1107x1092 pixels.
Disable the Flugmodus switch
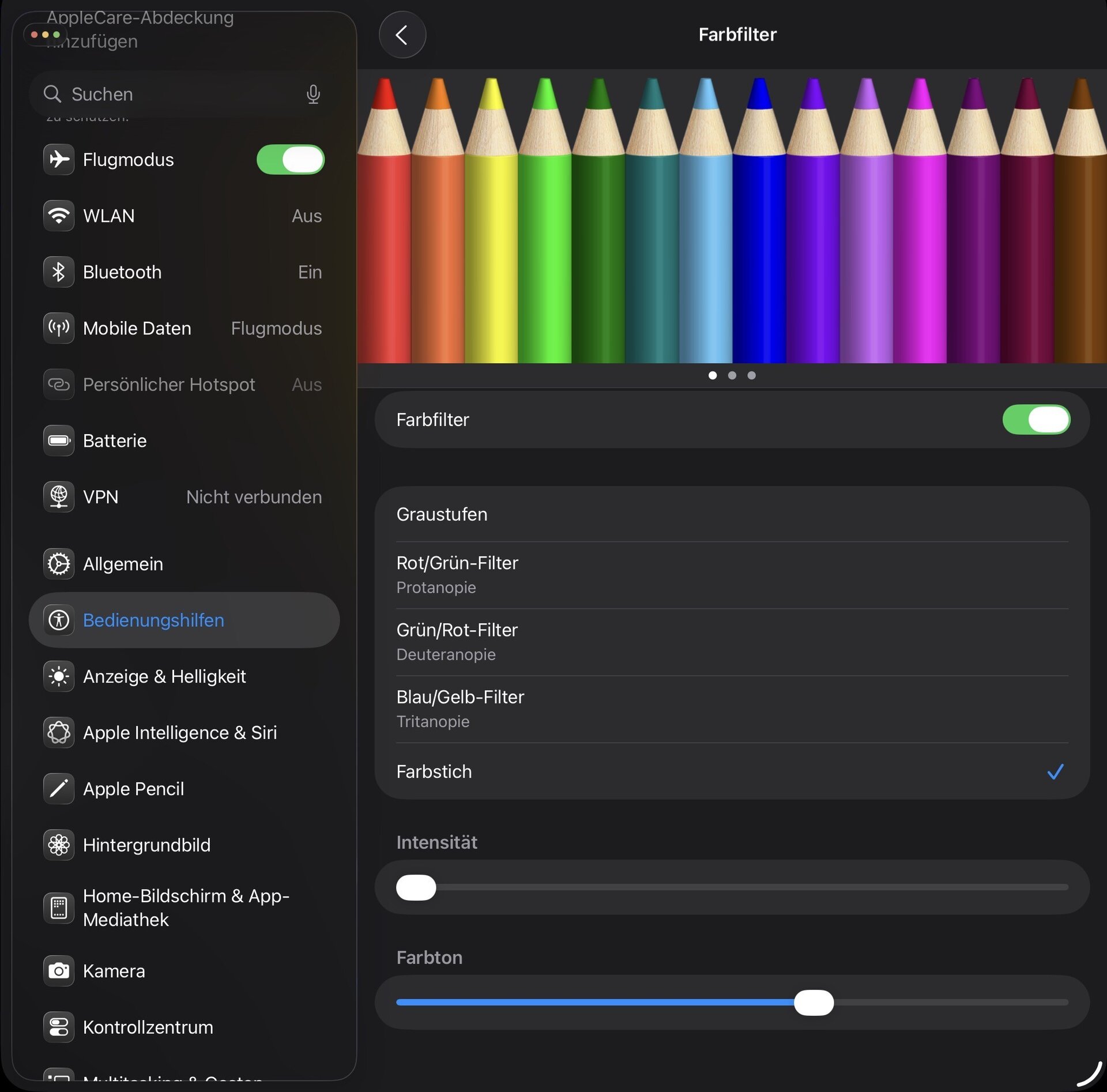(290, 160)
